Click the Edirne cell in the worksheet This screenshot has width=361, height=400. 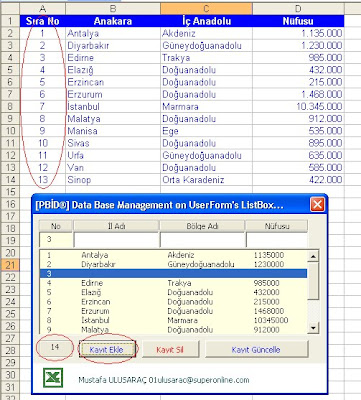tap(113, 58)
